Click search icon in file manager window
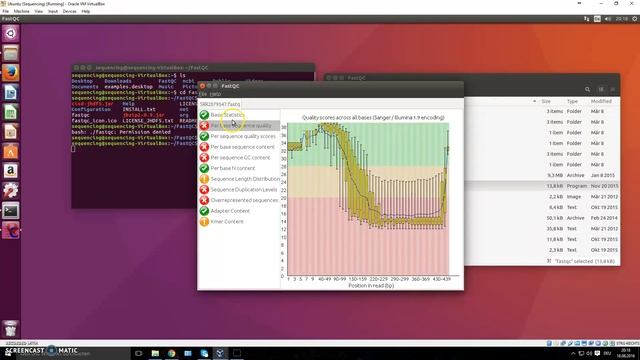Screen dimensions: 640x360 (587, 89)
